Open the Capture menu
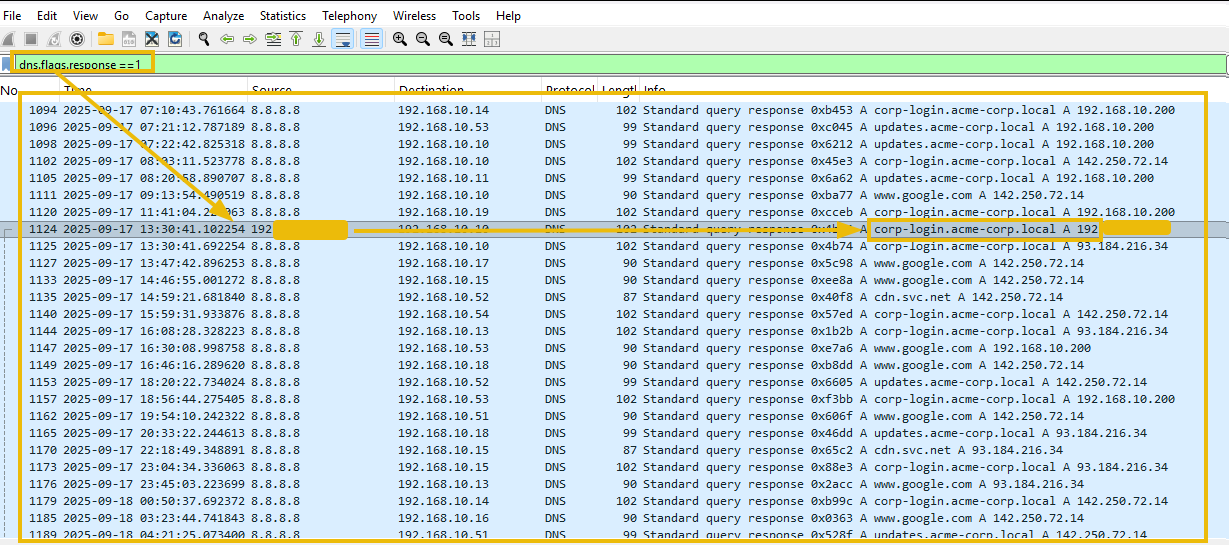Image resolution: width=1229 pixels, height=545 pixels. pyautogui.click(x=166, y=16)
